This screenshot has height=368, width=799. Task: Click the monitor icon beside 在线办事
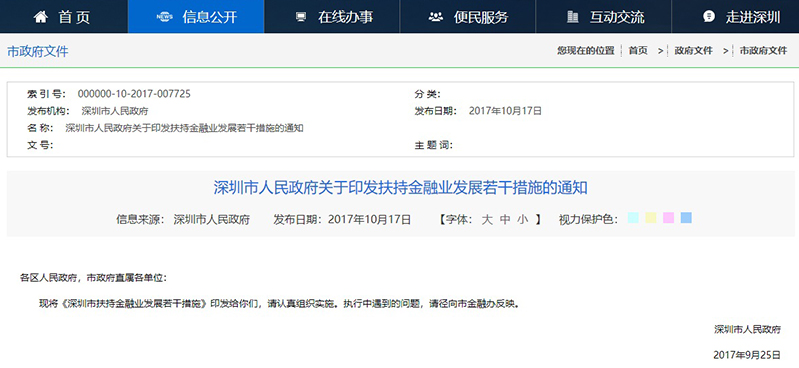click(x=301, y=17)
